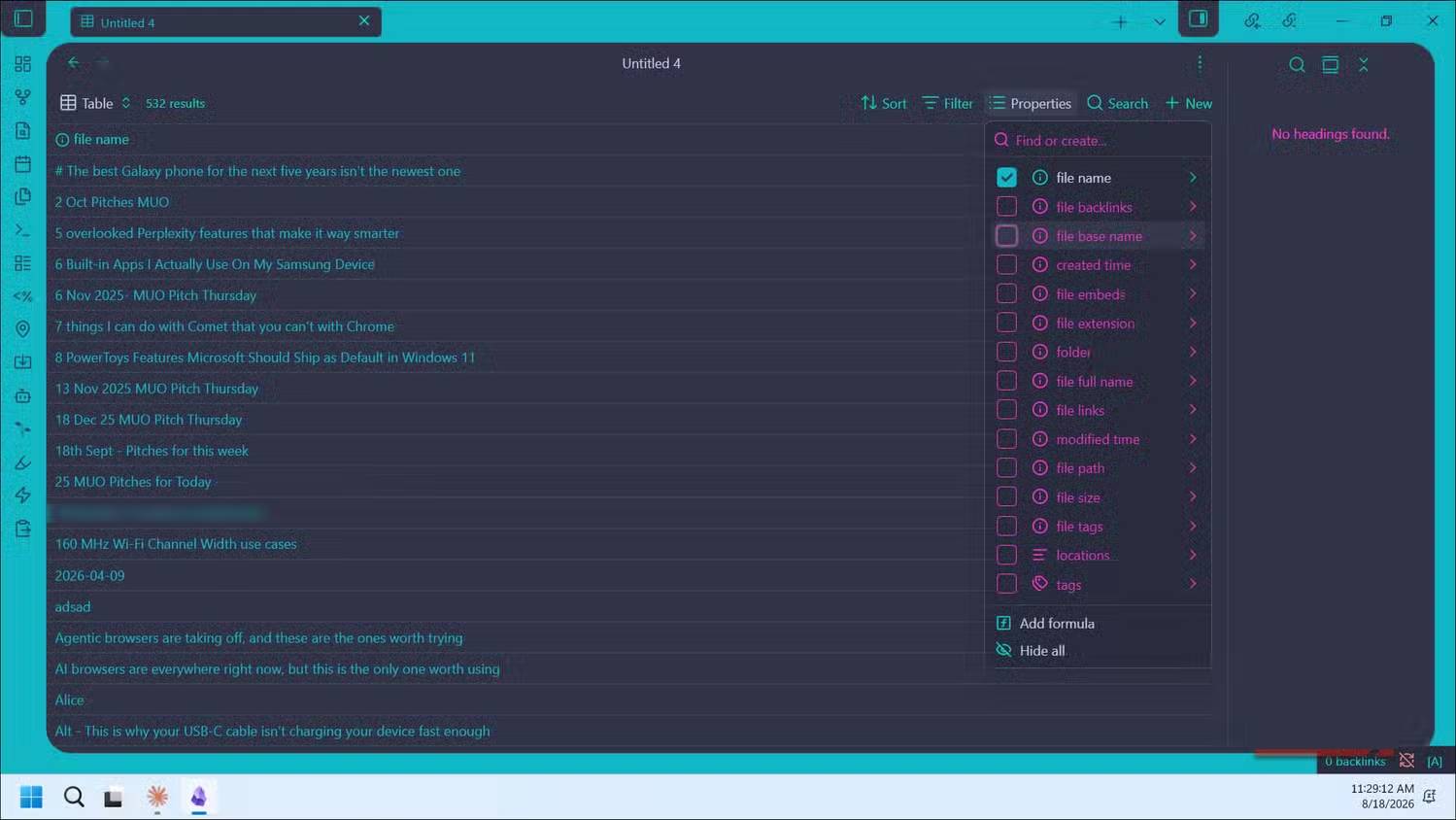Toggle the left sidebar panel icon

pyautogui.click(x=23, y=18)
